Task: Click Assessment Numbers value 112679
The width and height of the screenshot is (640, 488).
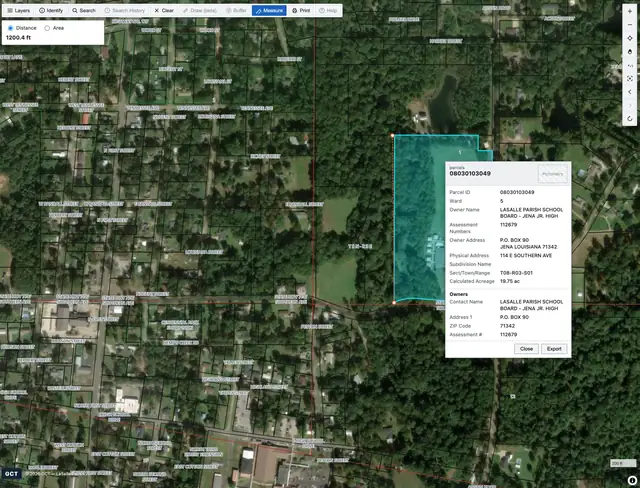Action: [508, 225]
